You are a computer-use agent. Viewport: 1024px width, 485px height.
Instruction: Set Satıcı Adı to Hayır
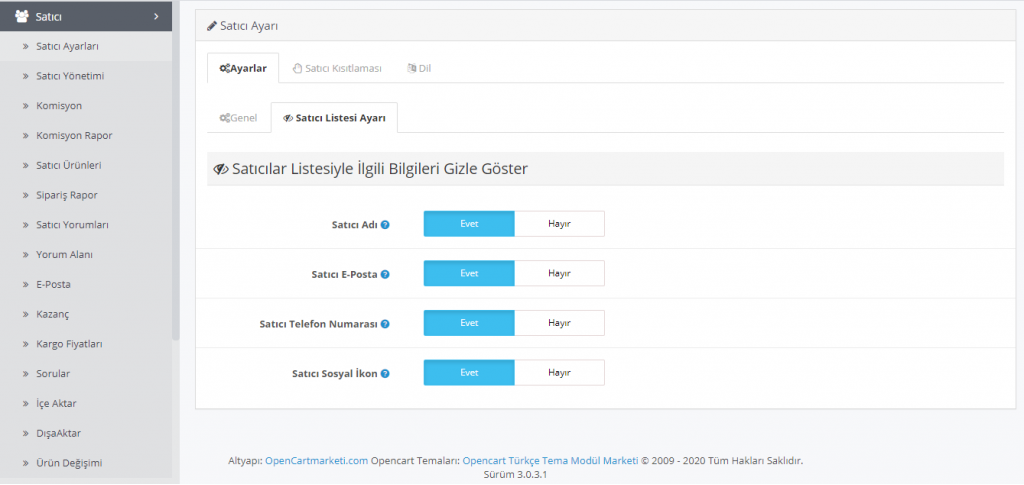(559, 224)
